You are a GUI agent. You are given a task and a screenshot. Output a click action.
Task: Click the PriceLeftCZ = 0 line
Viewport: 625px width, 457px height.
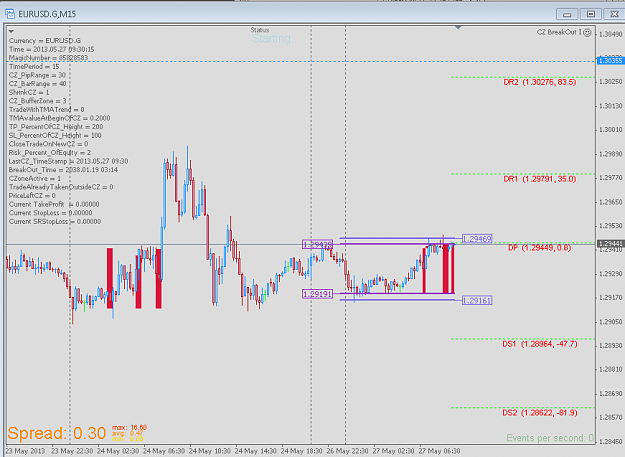[x=32, y=196]
